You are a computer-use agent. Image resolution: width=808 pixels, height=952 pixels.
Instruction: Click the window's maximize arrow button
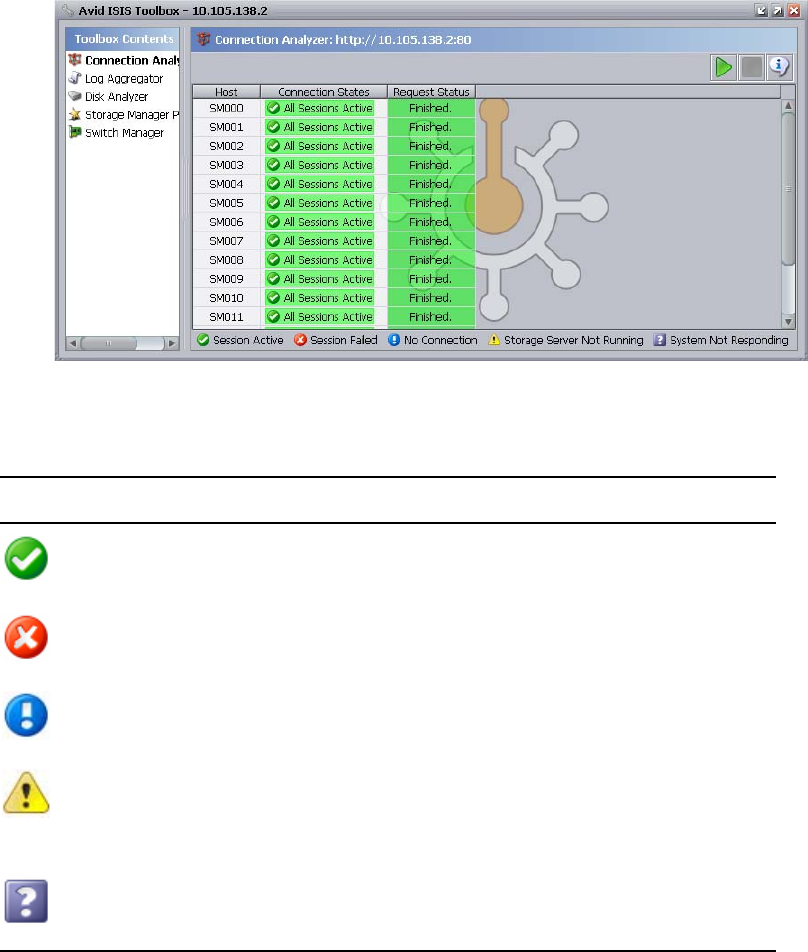click(x=778, y=10)
